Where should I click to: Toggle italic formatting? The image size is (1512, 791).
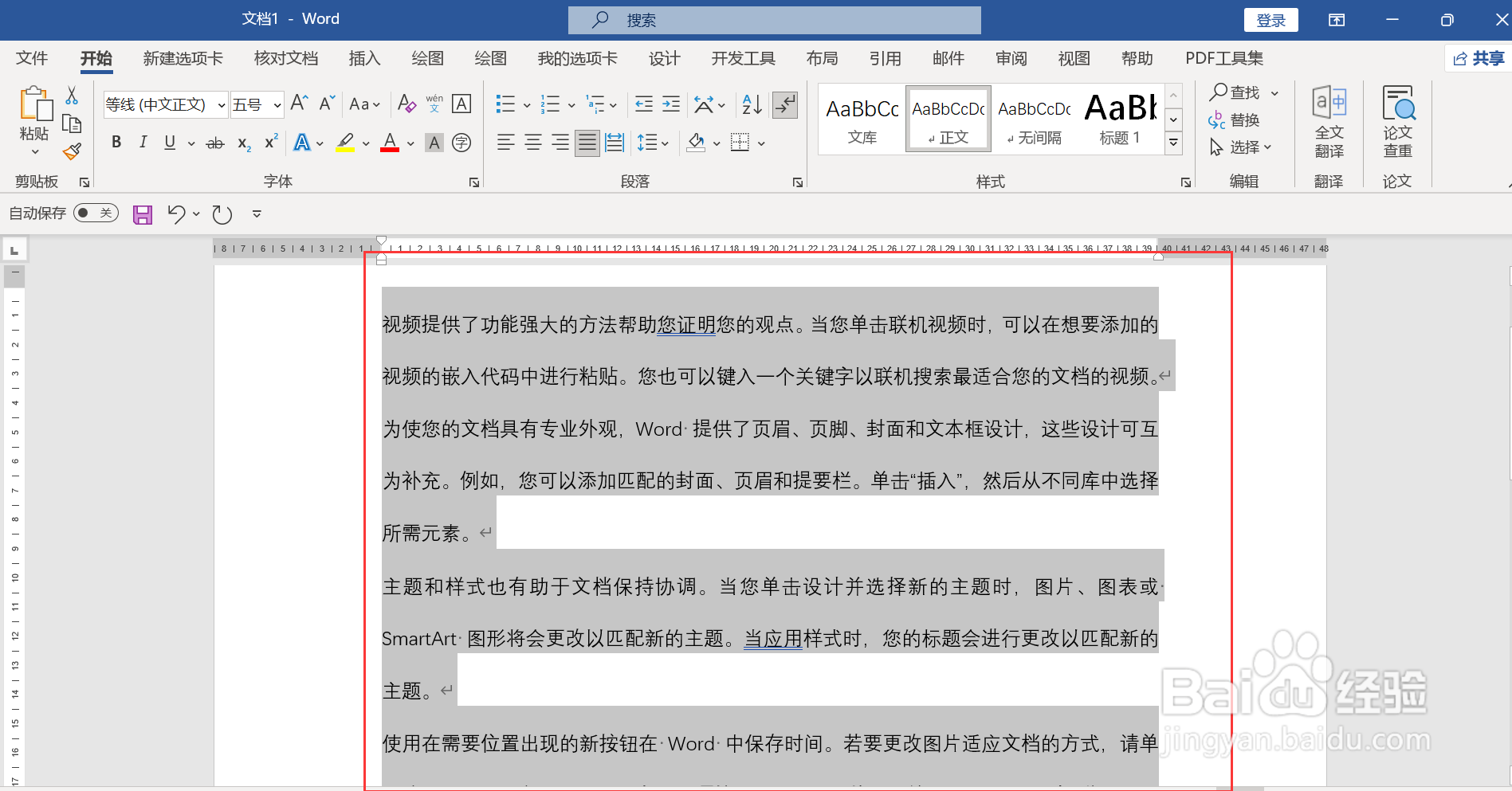click(x=143, y=143)
